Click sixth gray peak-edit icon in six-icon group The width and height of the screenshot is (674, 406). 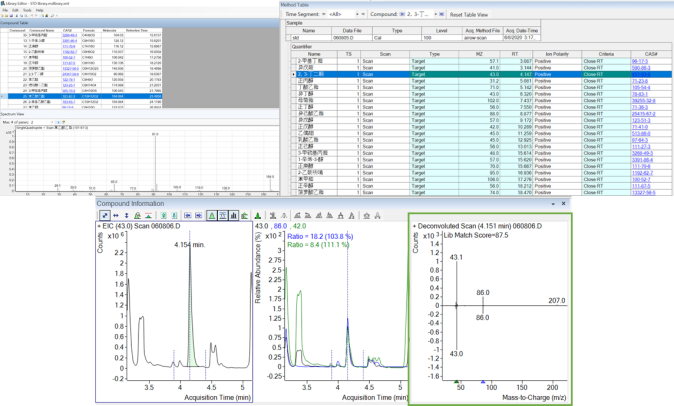(352, 216)
